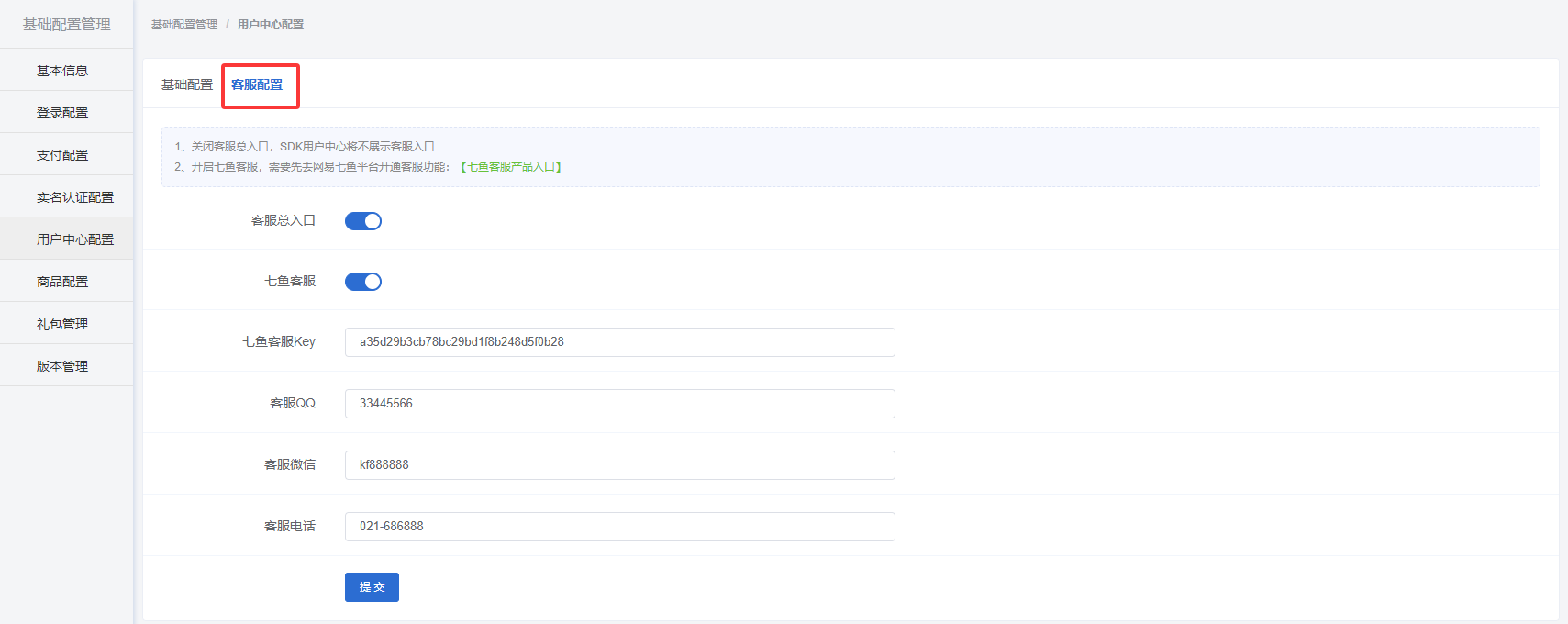Select 用户中心配置 in the sidebar

(x=66, y=240)
